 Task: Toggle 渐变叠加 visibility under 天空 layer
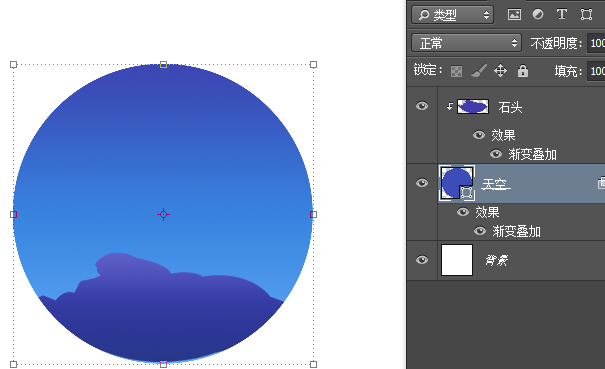[x=480, y=231]
